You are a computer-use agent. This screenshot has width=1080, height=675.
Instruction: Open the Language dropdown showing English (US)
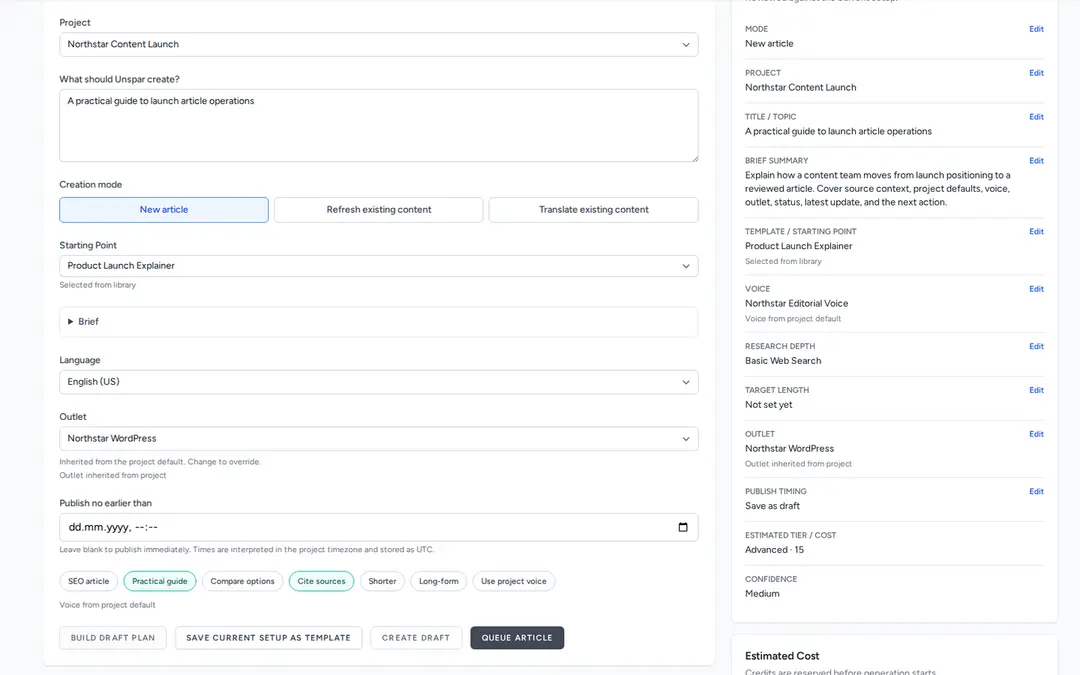pos(378,382)
